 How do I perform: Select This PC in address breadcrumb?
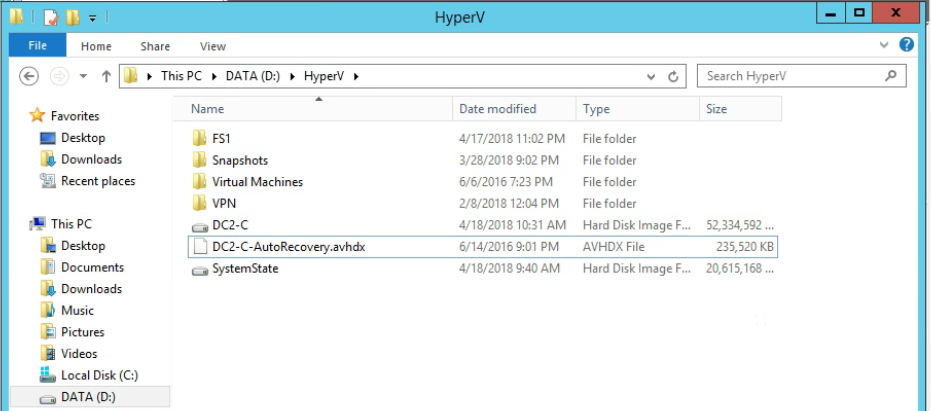tap(182, 76)
